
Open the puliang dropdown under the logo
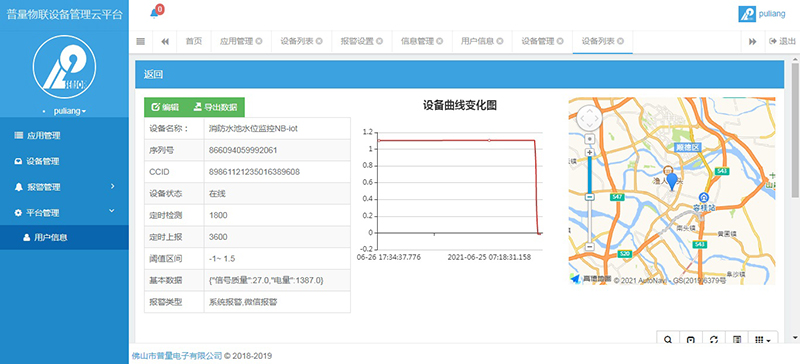69,111
